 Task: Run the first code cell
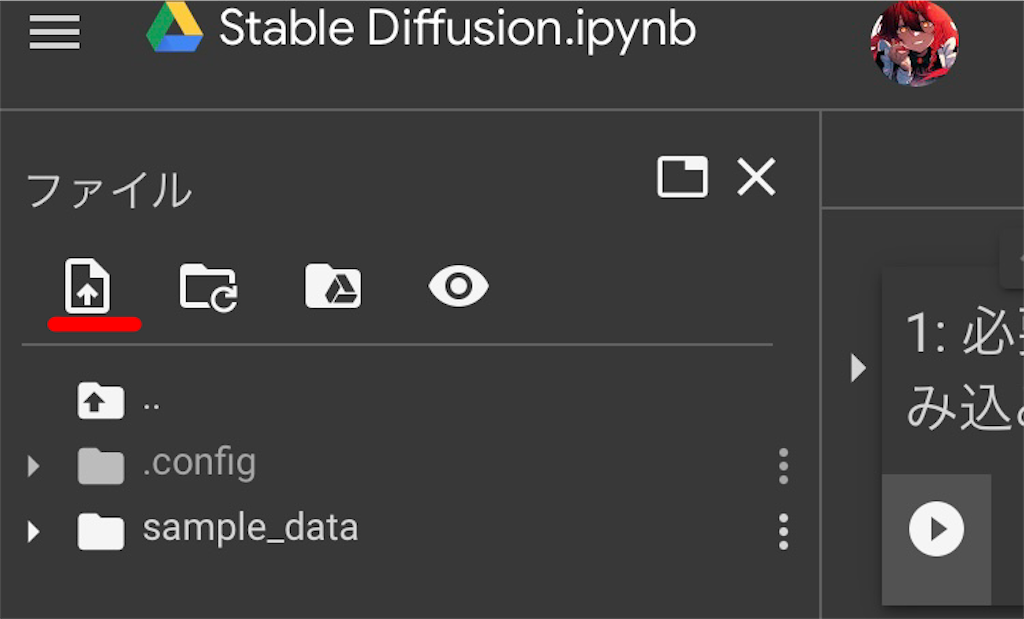[936, 528]
